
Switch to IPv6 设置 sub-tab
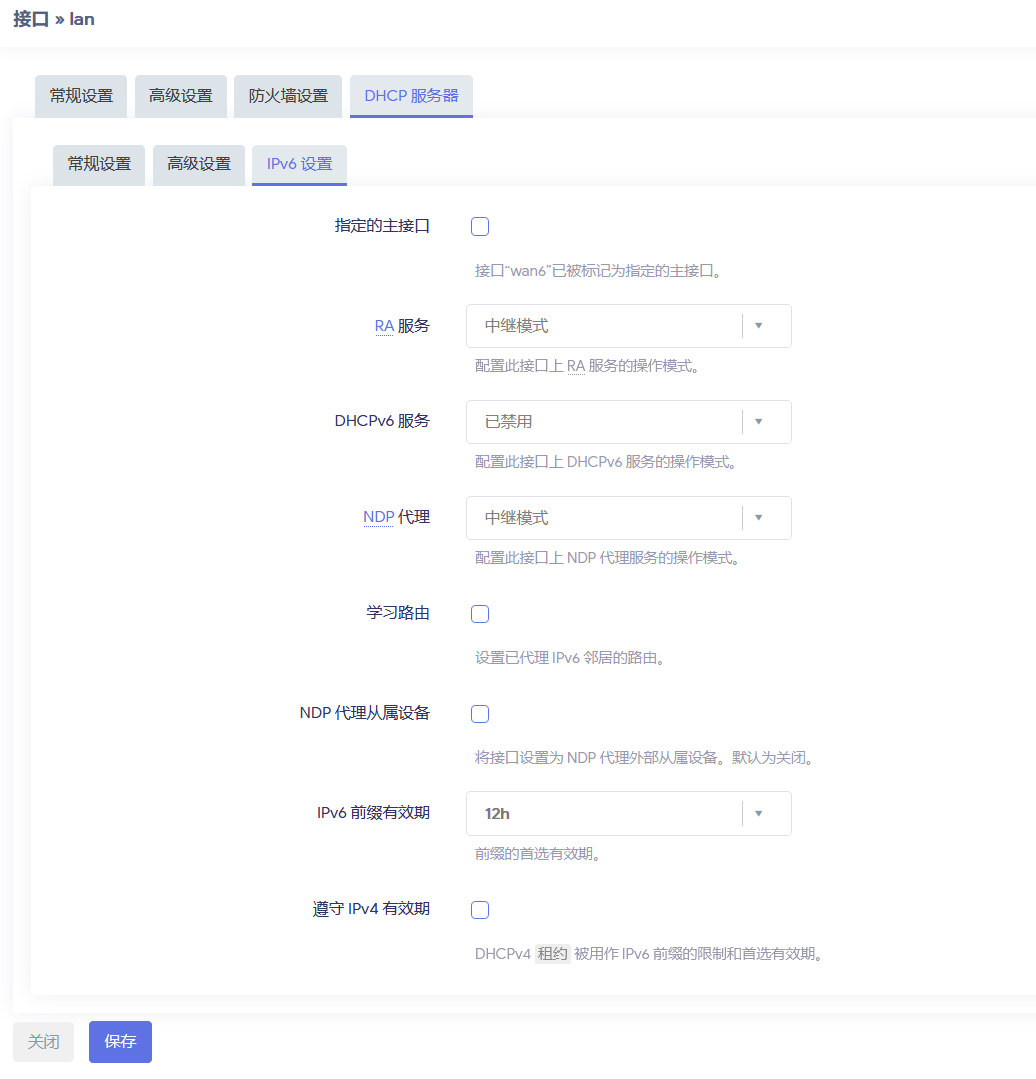point(299,165)
